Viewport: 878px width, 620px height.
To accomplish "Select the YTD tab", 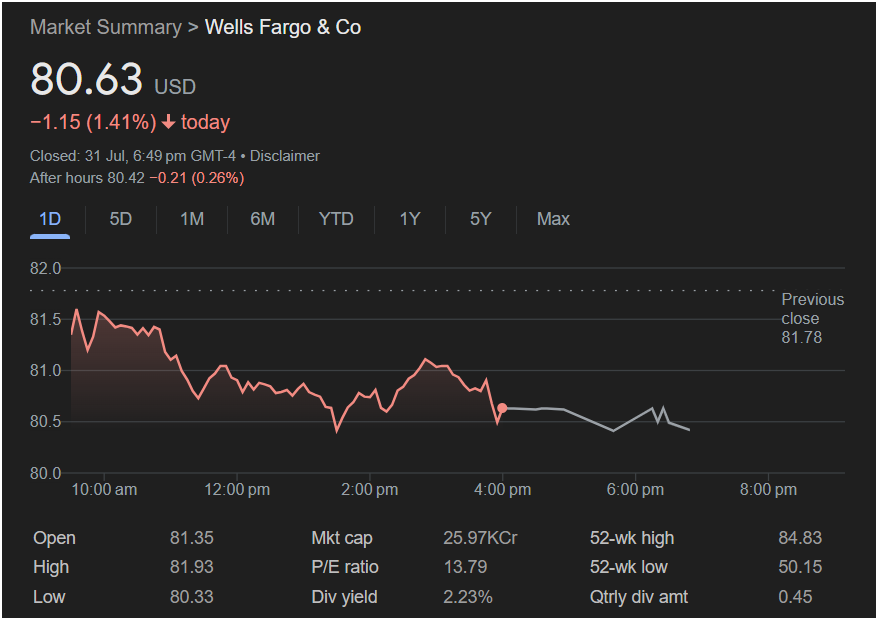I will click(x=336, y=219).
